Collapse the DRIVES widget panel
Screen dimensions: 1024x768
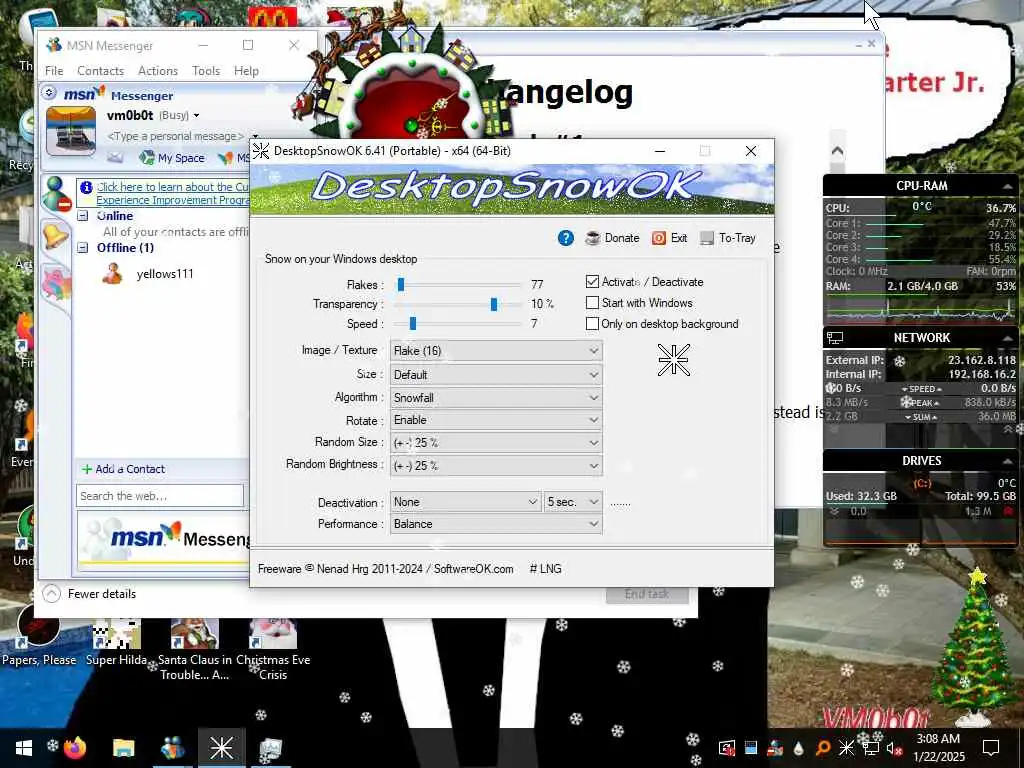[1007, 461]
